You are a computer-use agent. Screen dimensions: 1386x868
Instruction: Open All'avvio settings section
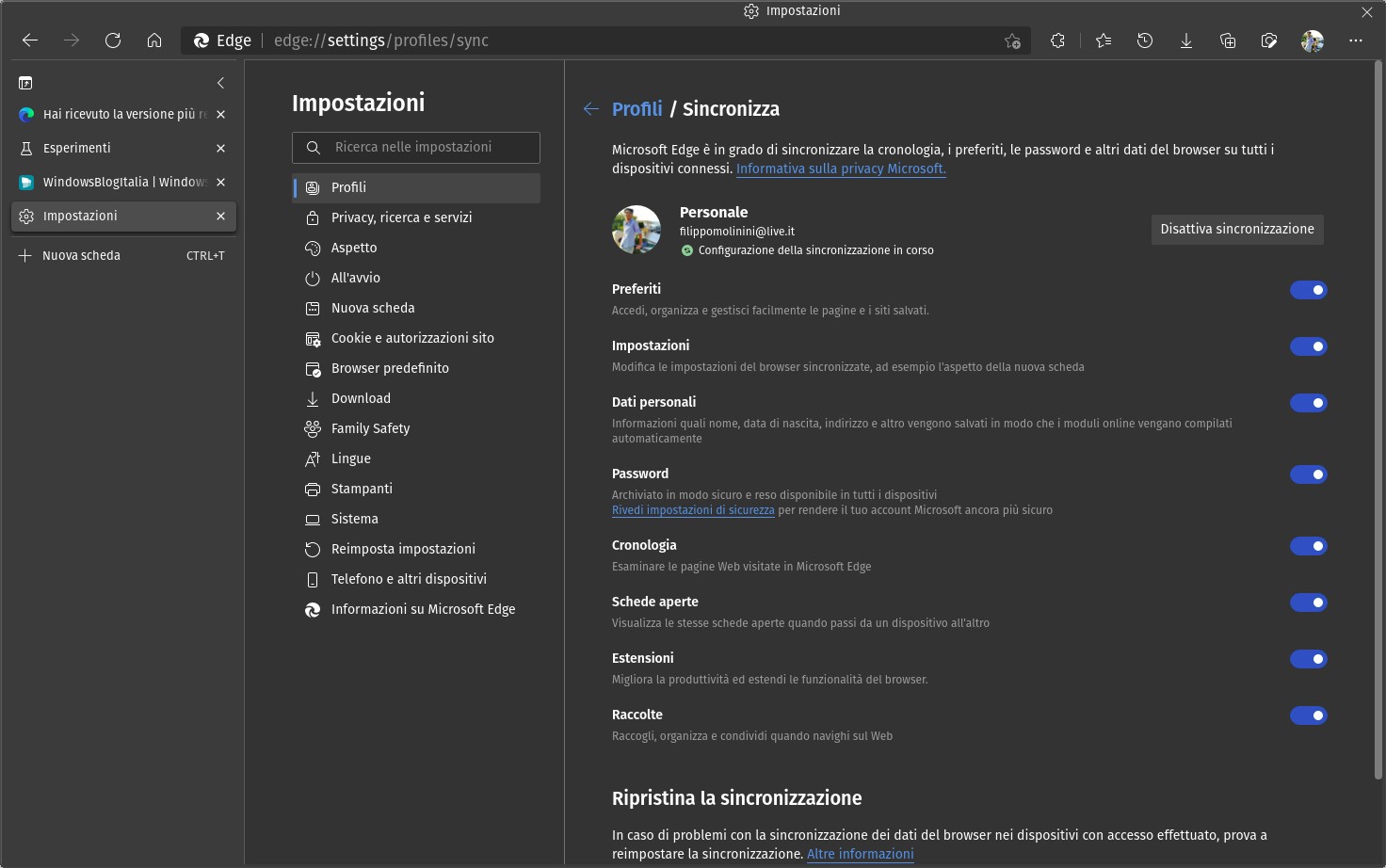tap(416, 278)
